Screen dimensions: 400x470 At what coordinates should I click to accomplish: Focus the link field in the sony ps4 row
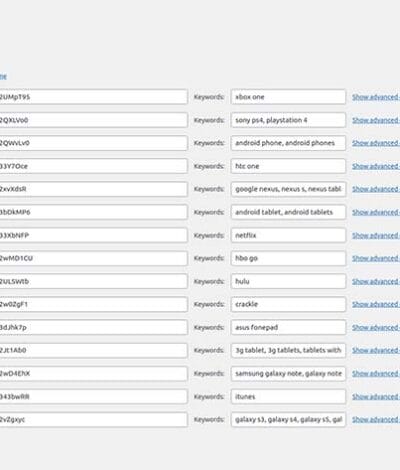(93, 120)
